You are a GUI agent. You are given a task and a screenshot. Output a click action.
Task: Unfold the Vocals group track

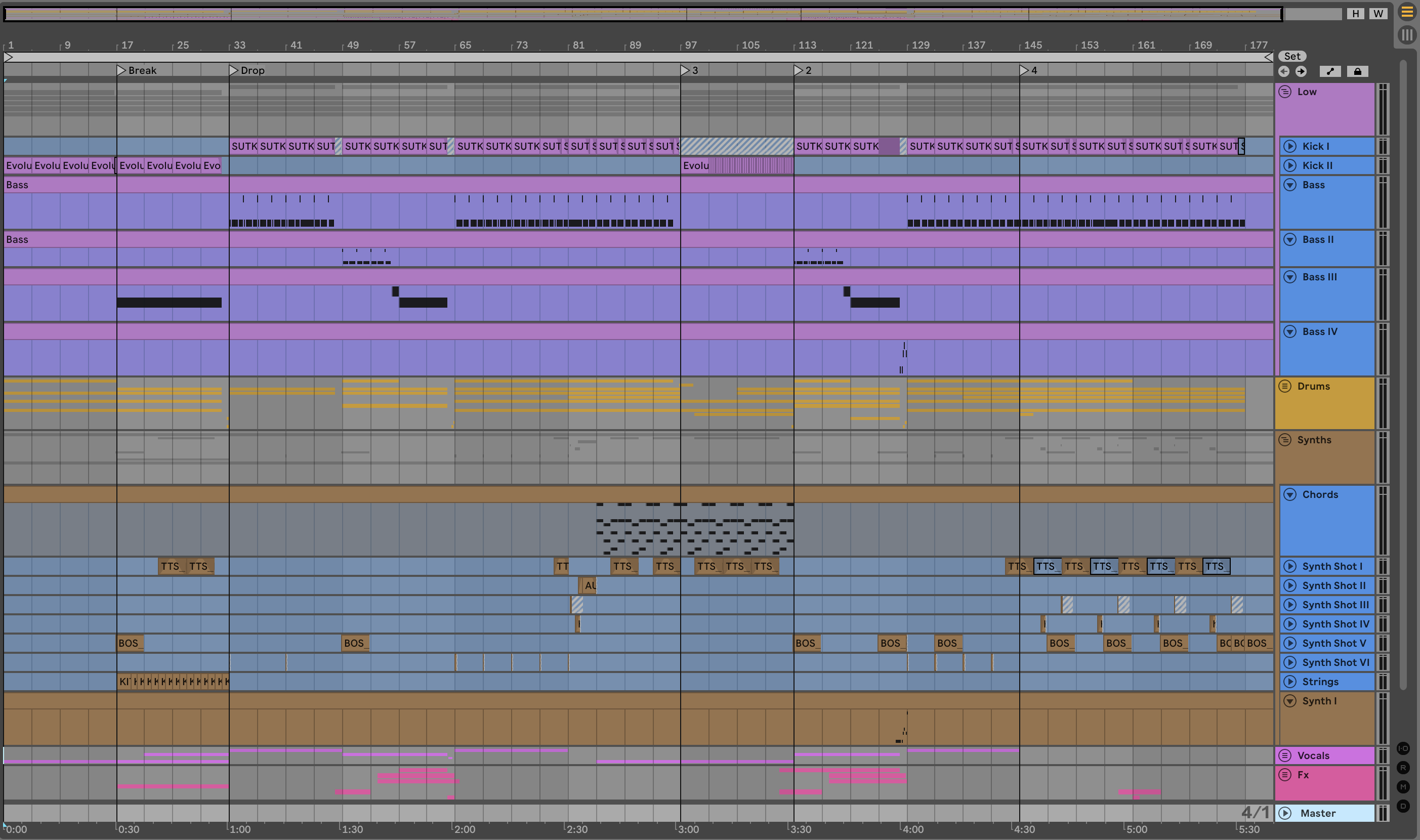[x=1285, y=755]
